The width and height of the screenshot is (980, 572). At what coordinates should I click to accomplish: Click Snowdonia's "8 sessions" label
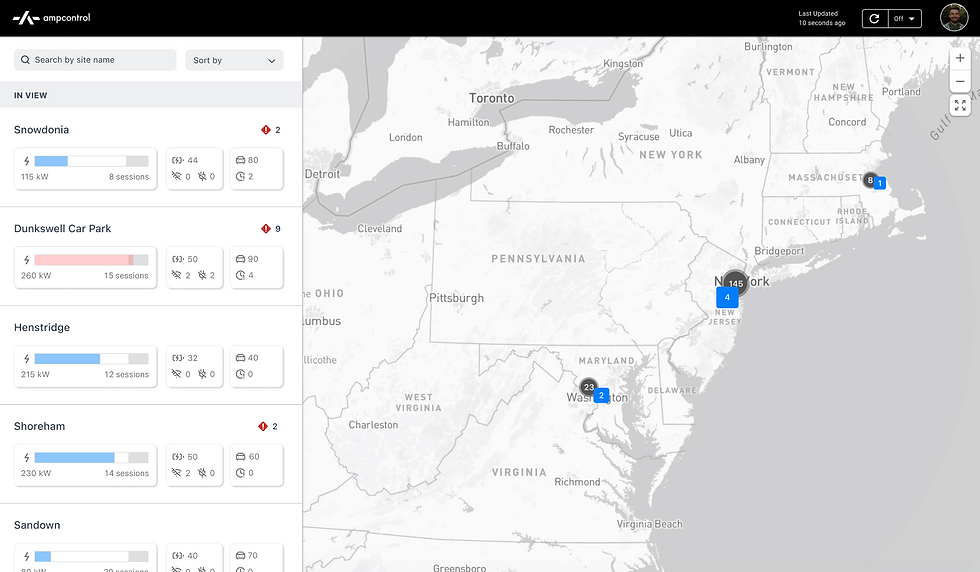coord(129,177)
